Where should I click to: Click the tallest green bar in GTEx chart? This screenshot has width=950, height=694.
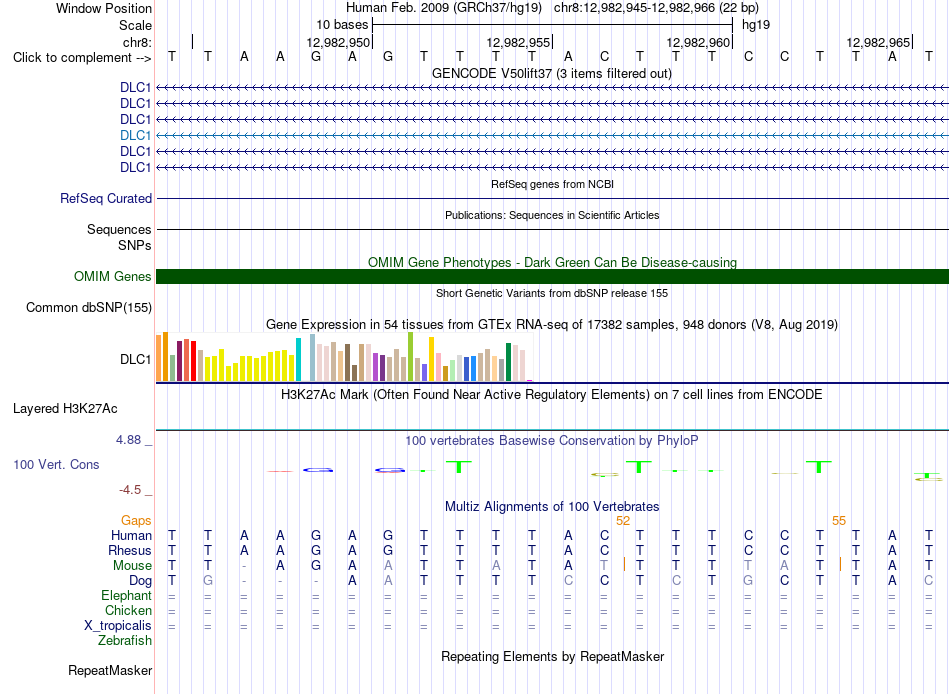click(411, 356)
